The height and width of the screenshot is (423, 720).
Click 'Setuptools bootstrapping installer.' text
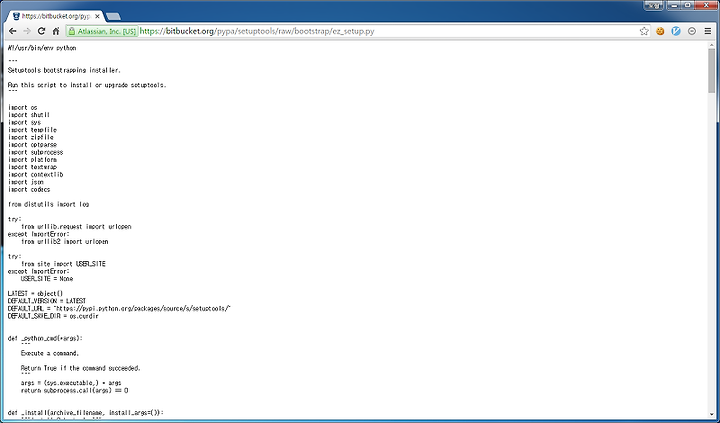pos(64,70)
